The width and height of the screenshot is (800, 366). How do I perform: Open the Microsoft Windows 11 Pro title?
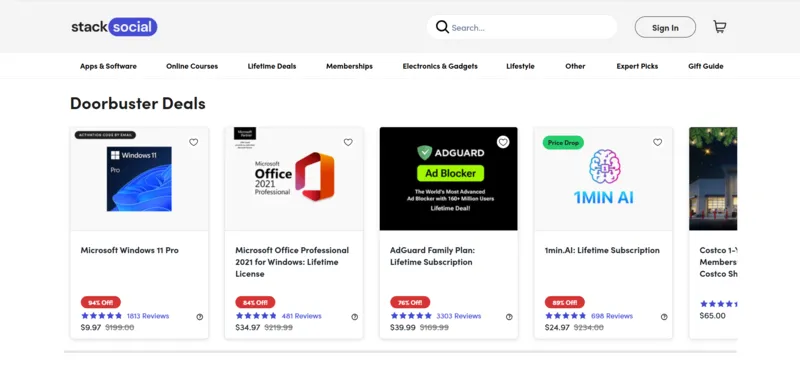click(x=130, y=250)
